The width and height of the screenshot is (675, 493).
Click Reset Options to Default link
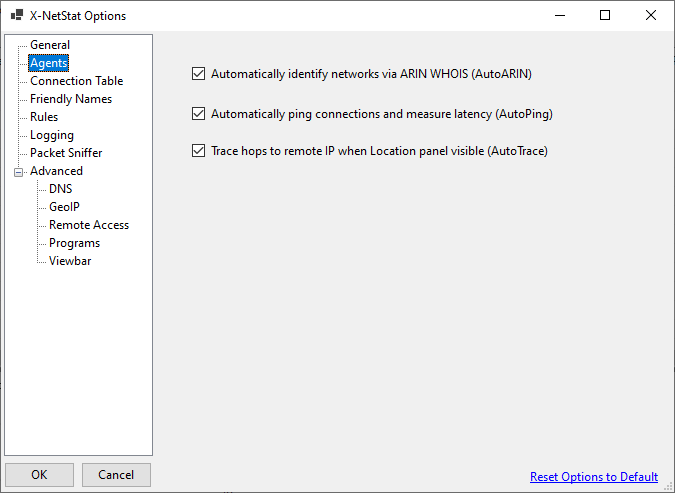click(594, 477)
